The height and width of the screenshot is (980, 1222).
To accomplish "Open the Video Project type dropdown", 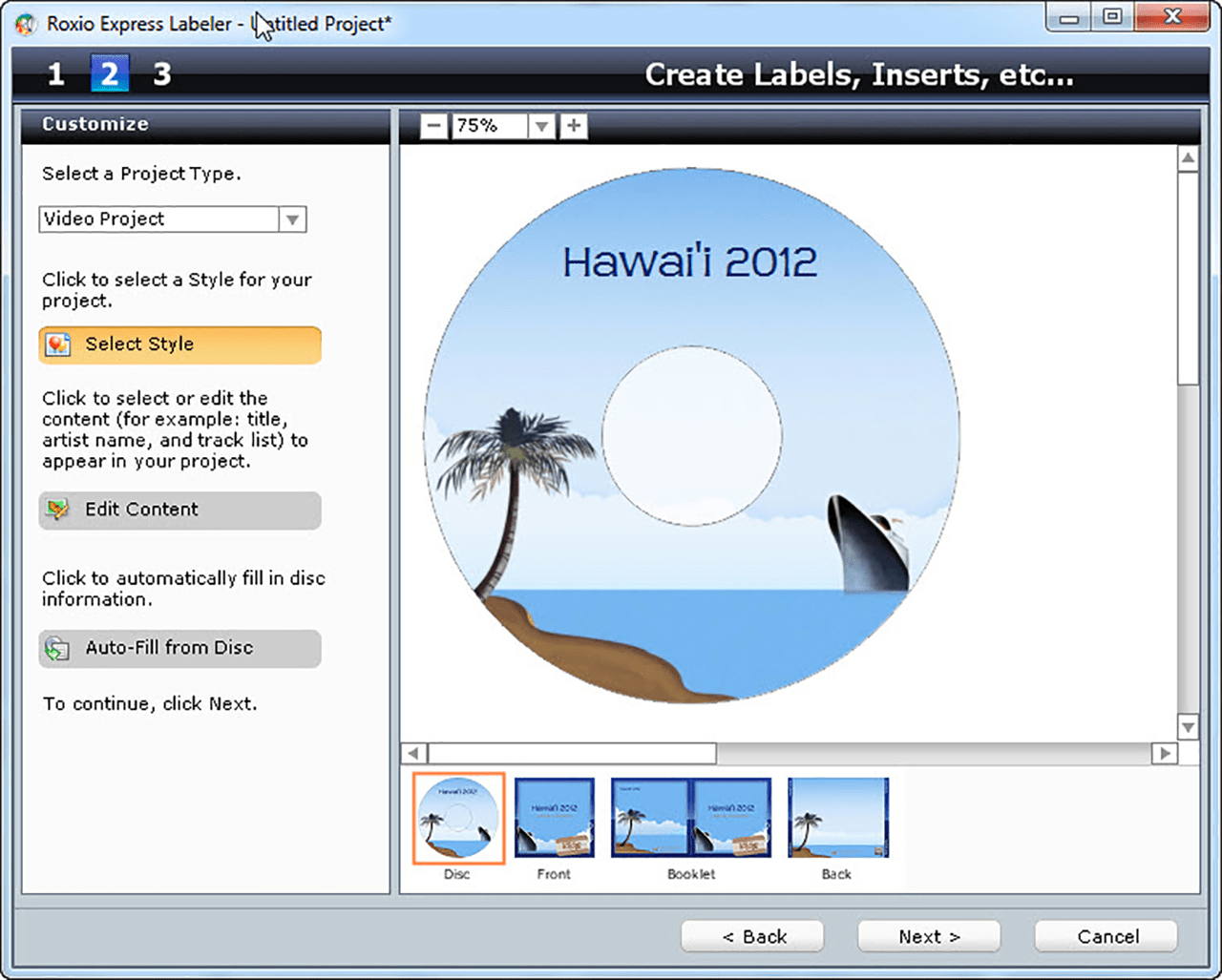I will point(293,219).
